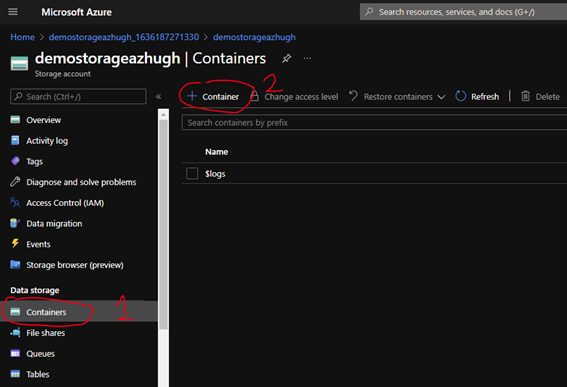Click the magnifier icon in global search
567x387 pixels.
click(x=369, y=12)
